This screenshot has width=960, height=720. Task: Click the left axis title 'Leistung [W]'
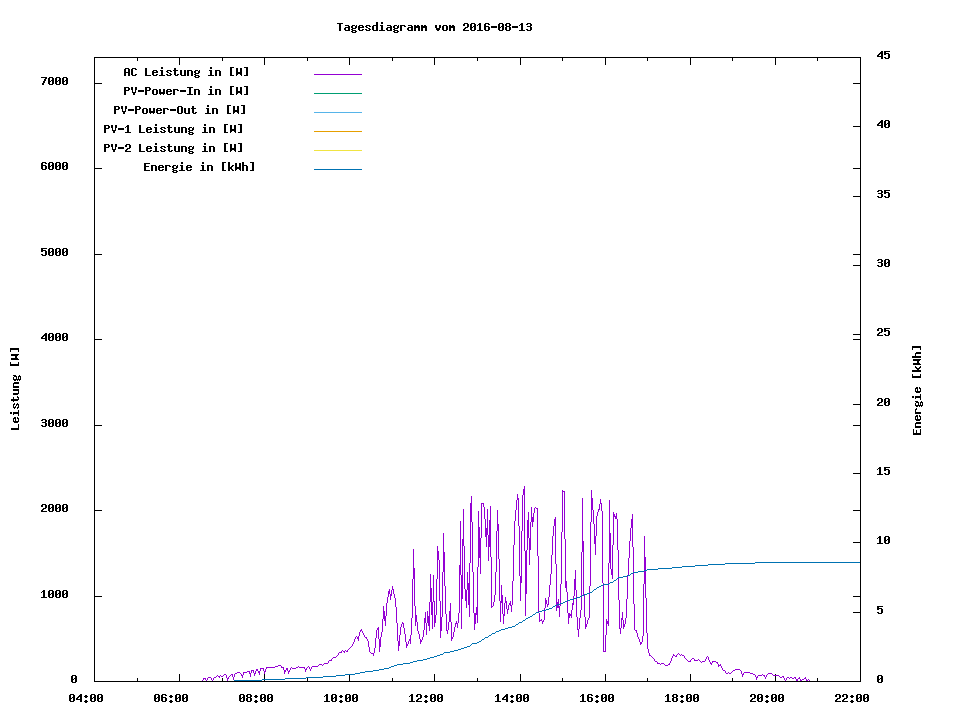[x=15, y=389]
